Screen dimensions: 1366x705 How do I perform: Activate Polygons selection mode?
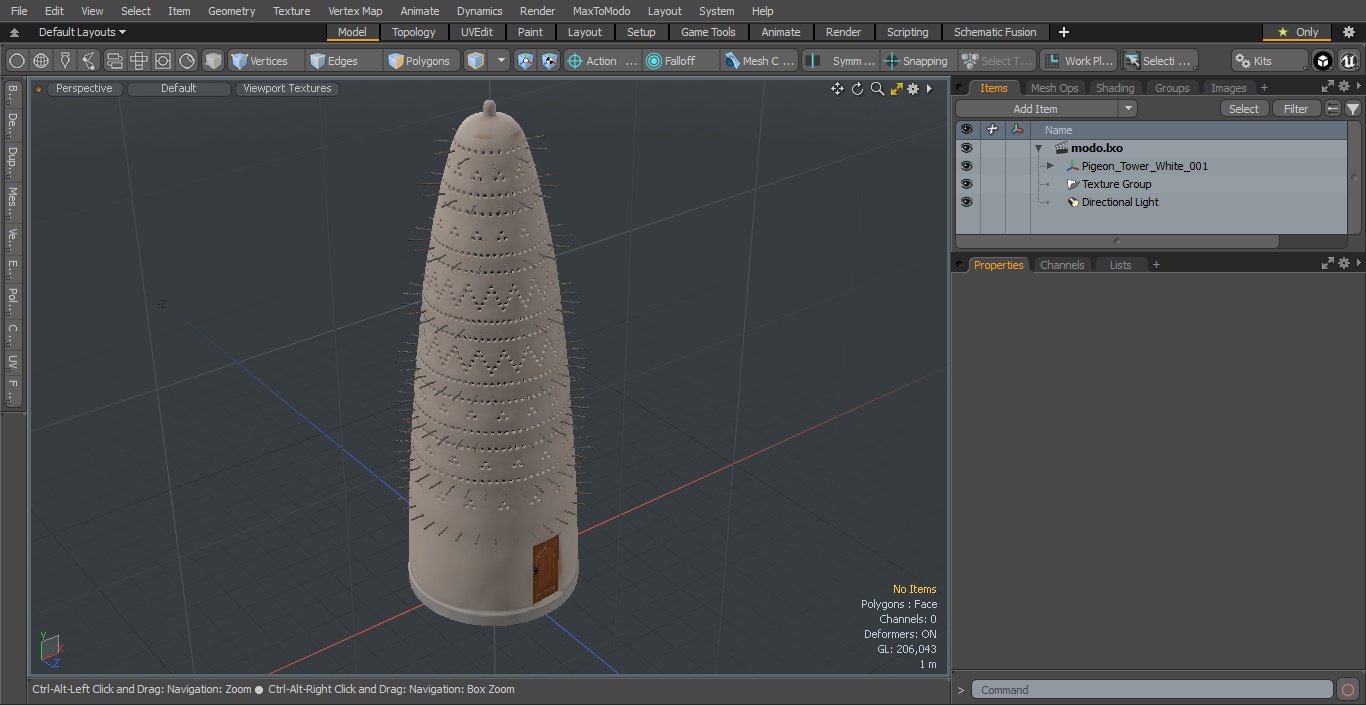(421, 61)
